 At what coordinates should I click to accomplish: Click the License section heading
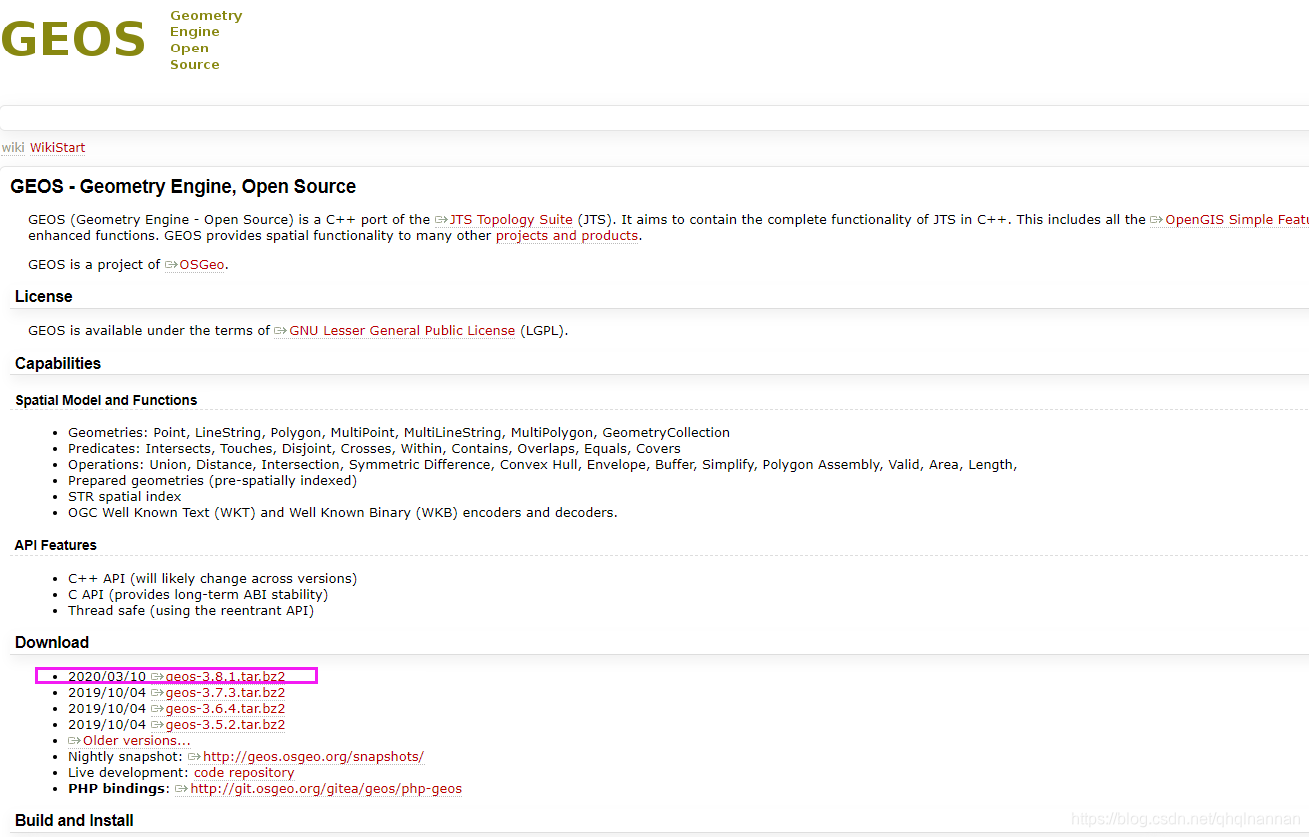(x=44, y=297)
